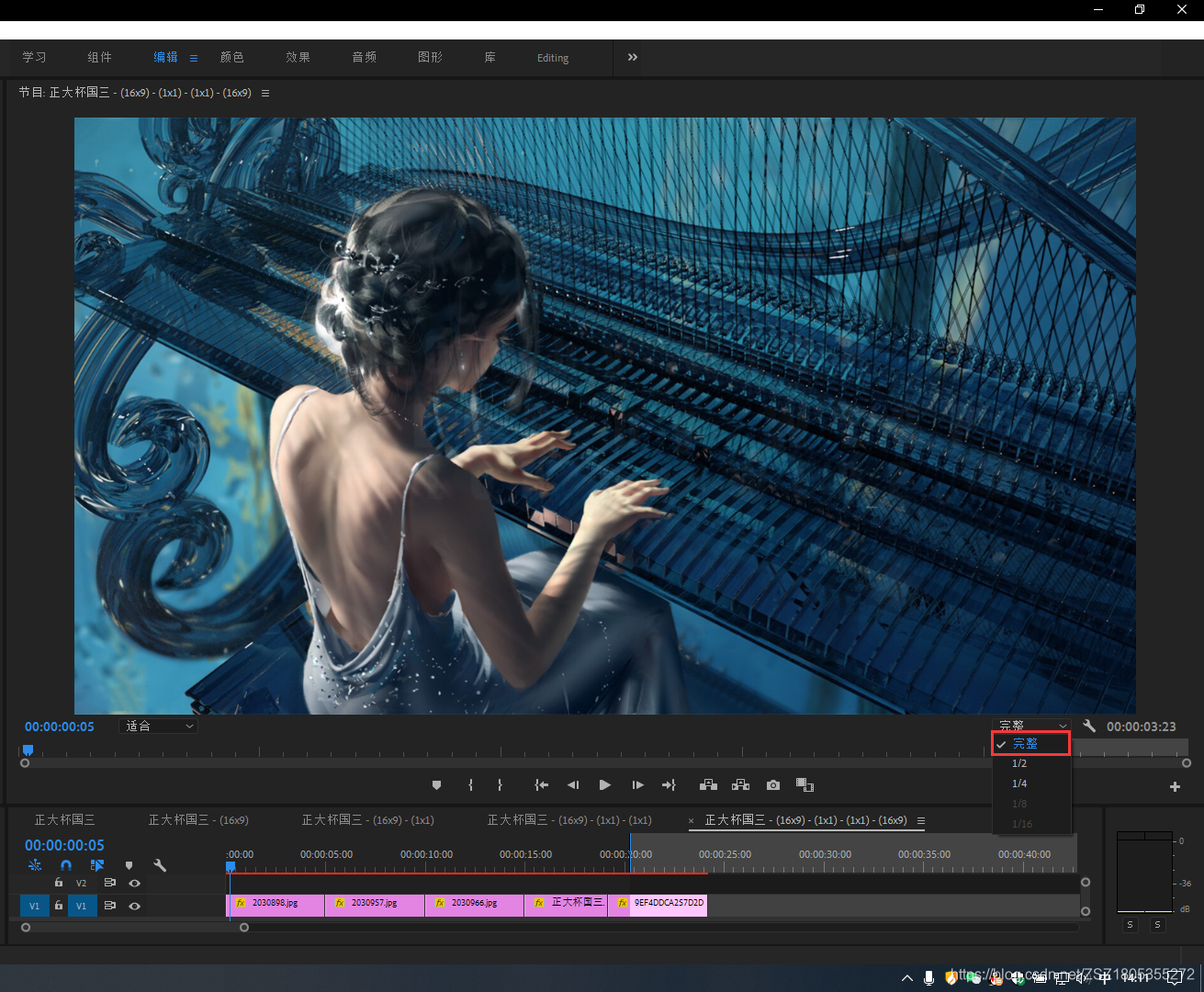Switch to the 颜色 workspace tab
Image resolution: width=1204 pixels, height=992 pixels.
[232, 57]
